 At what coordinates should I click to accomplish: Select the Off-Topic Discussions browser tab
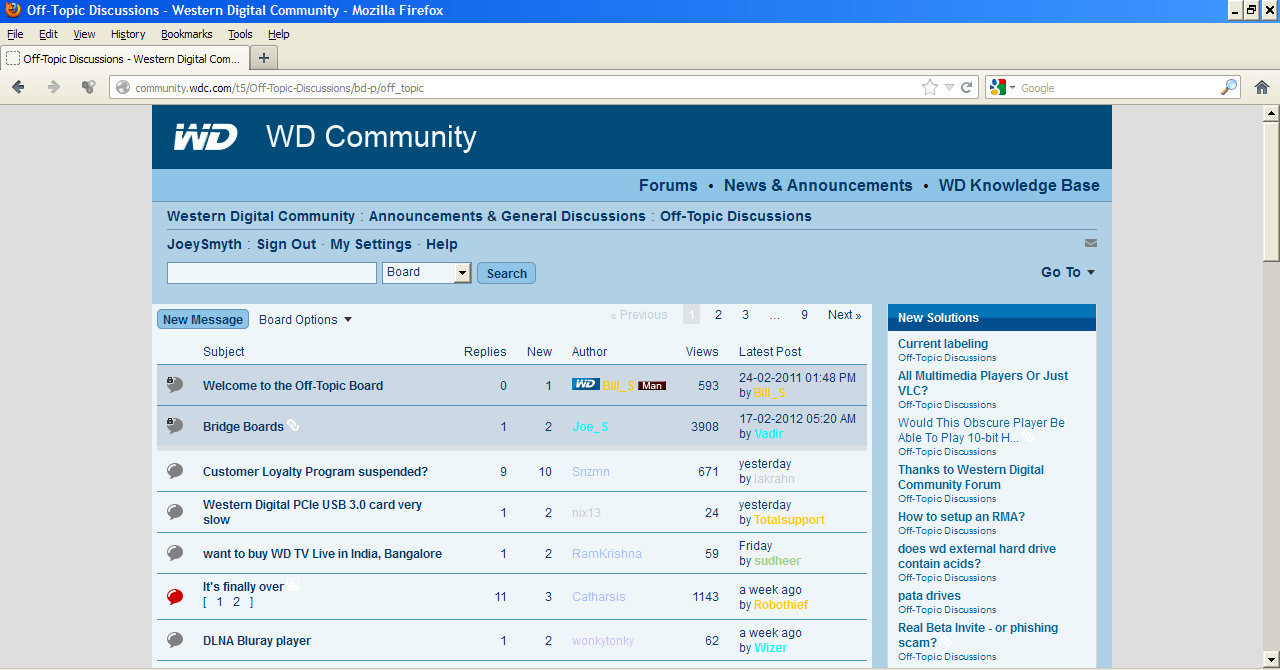point(124,58)
